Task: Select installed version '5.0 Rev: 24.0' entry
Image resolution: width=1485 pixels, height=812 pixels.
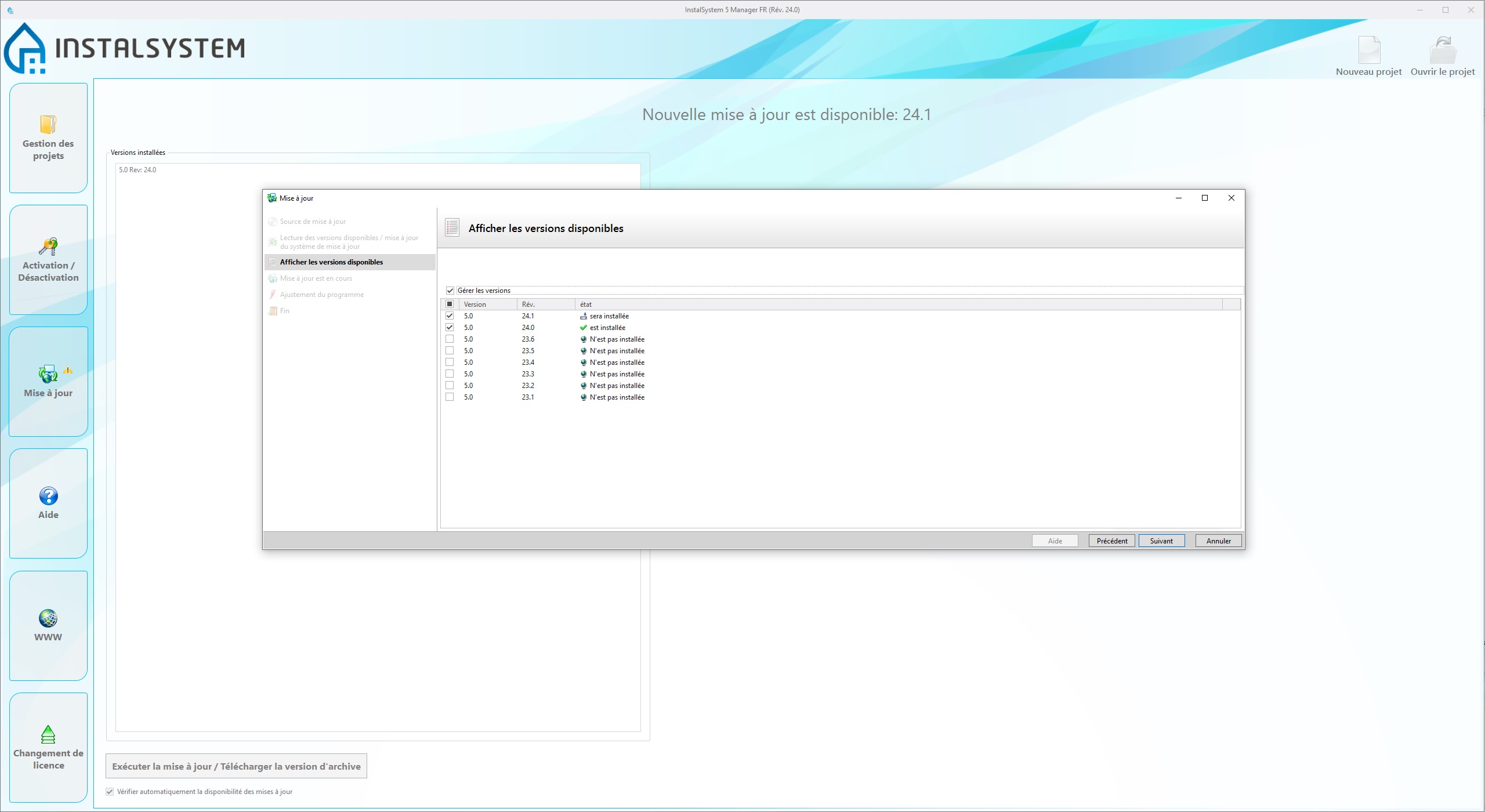Action: [137, 170]
